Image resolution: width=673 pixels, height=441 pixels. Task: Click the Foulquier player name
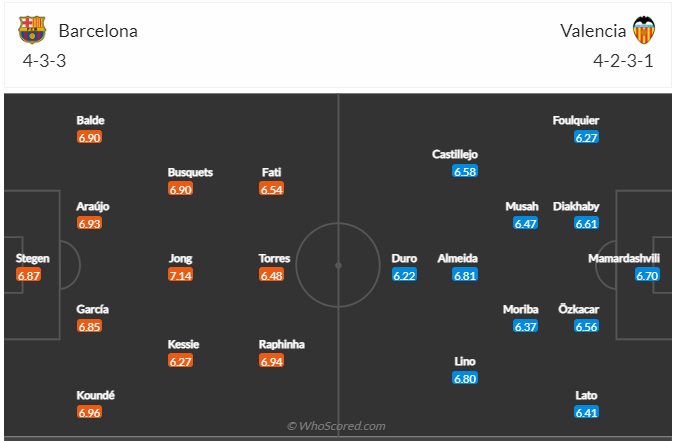tap(576, 120)
